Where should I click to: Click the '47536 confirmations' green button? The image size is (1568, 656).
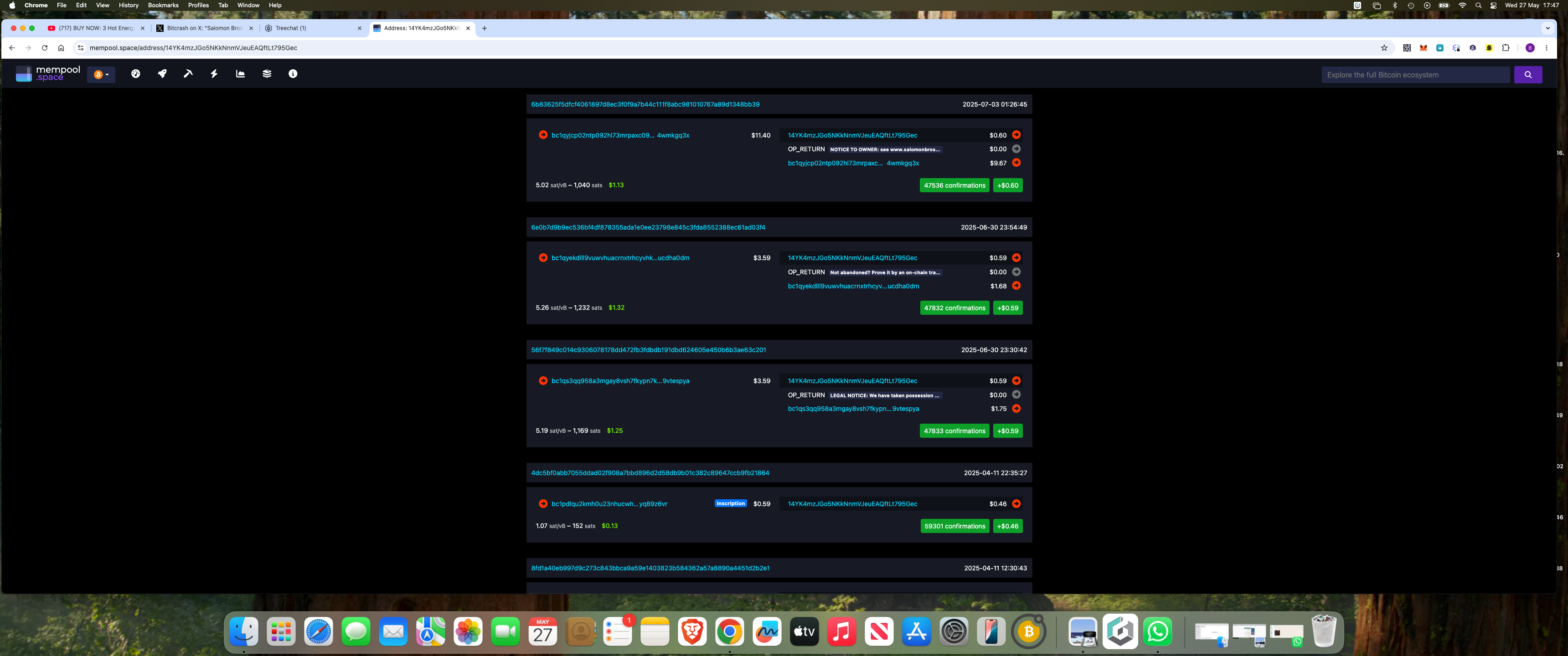click(x=954, y=185)
